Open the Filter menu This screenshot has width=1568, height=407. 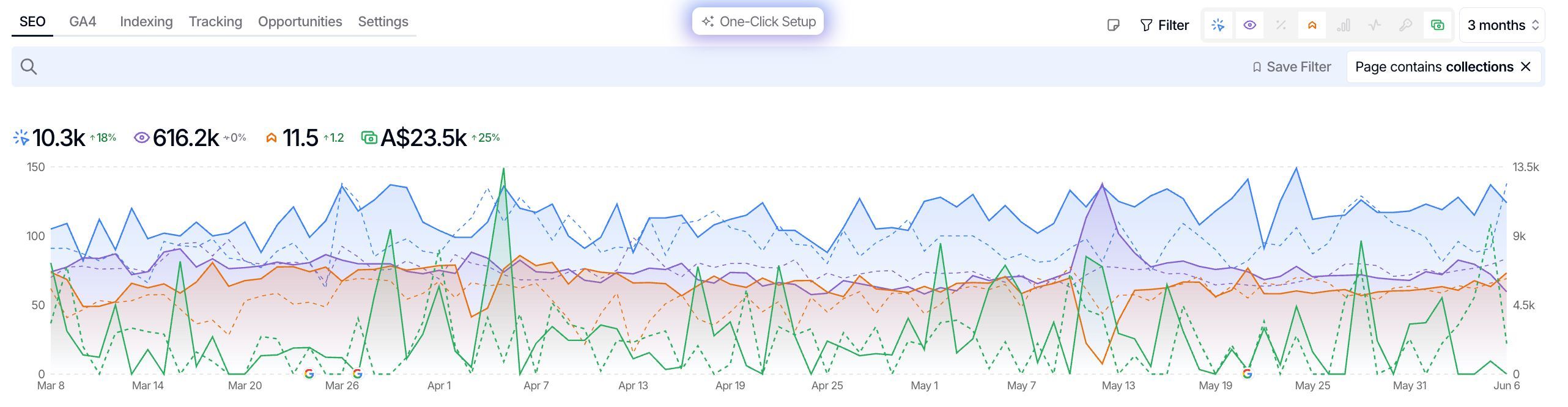pos(1164,25)
